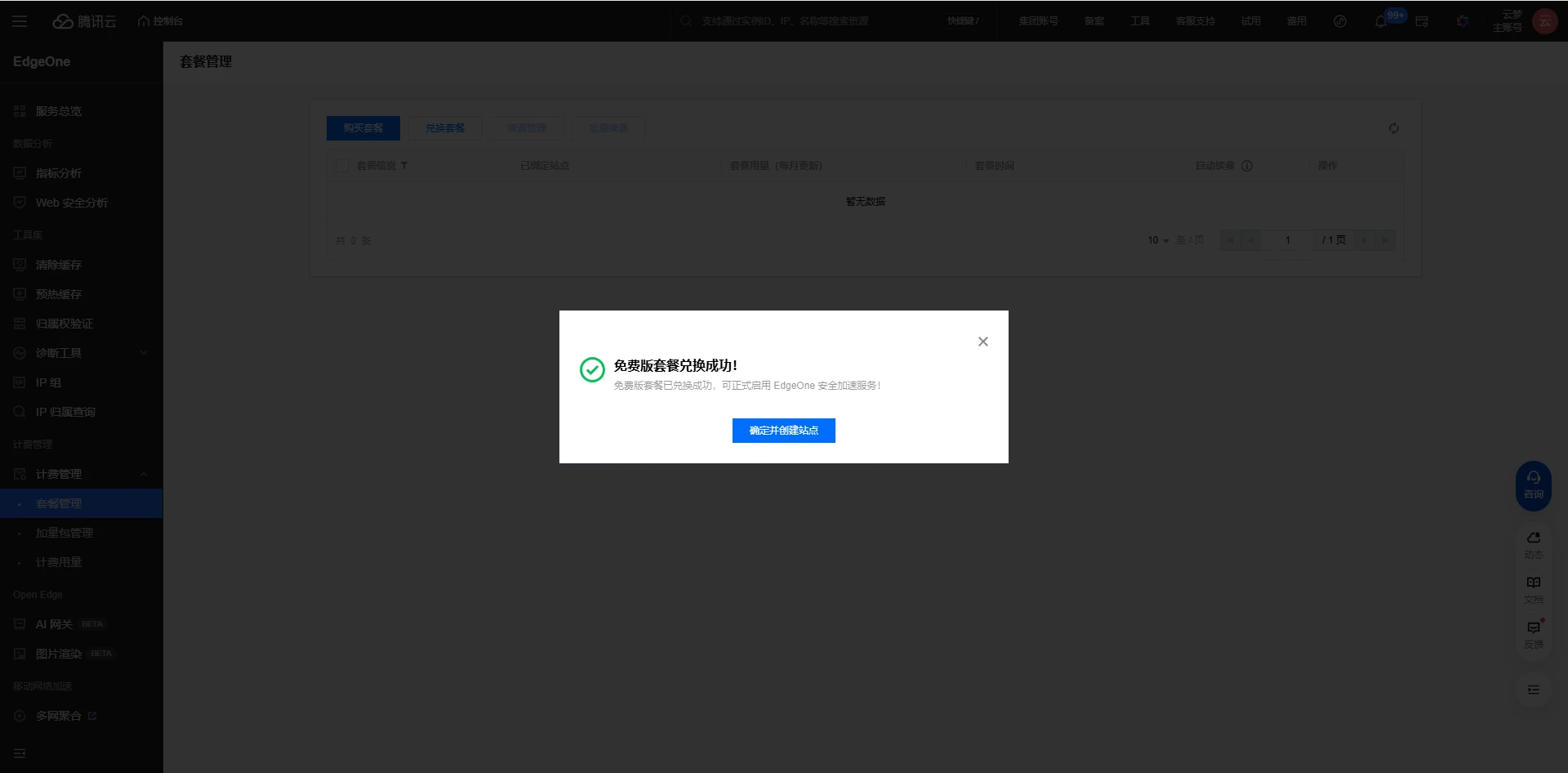Screen dimensions: 1568x773
Task: Select 加量包管理 in the sidebar
Action: pos(65,533)
